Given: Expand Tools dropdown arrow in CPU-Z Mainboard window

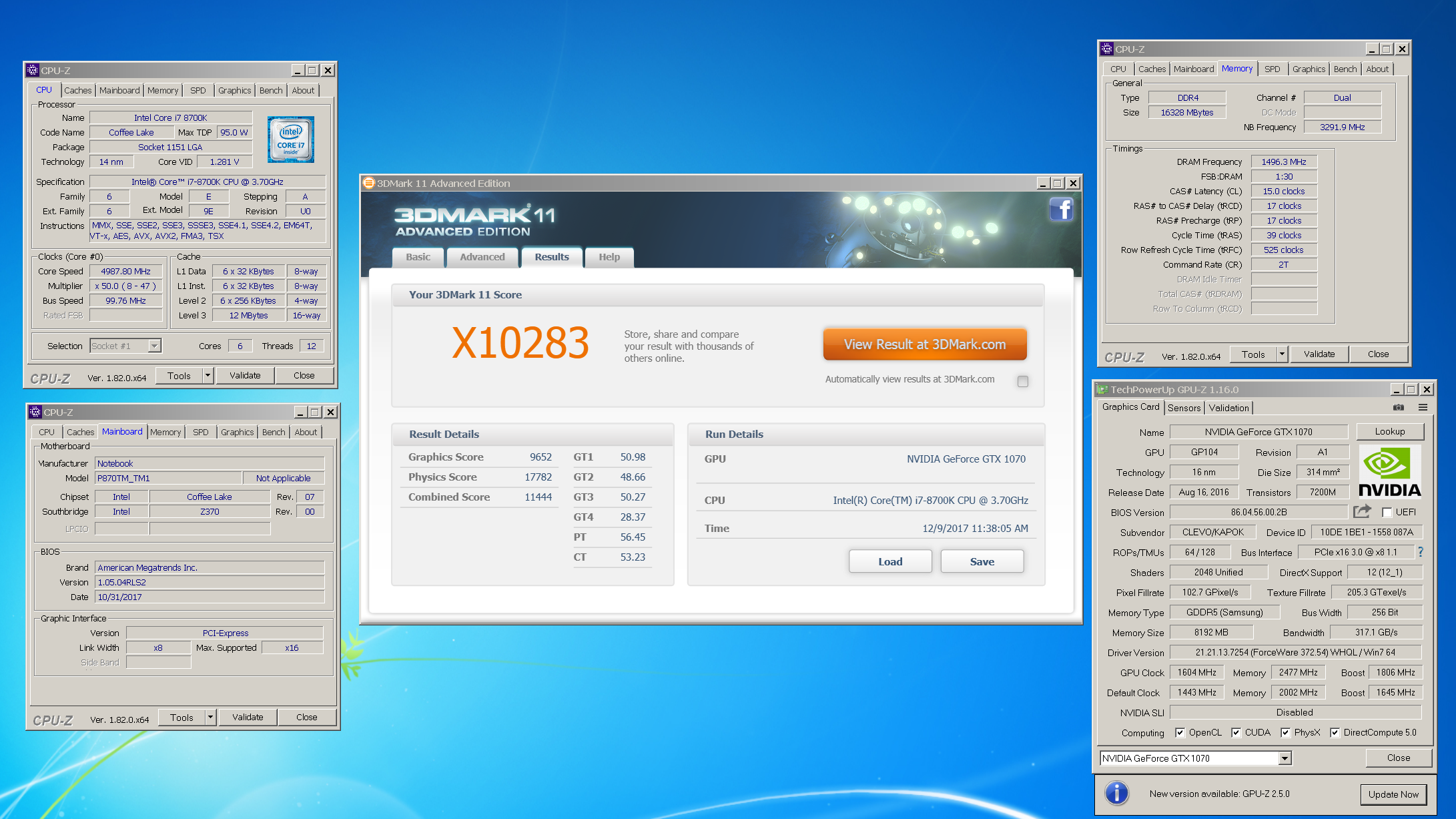Looking at the screenshot, I should pos(210,718).
